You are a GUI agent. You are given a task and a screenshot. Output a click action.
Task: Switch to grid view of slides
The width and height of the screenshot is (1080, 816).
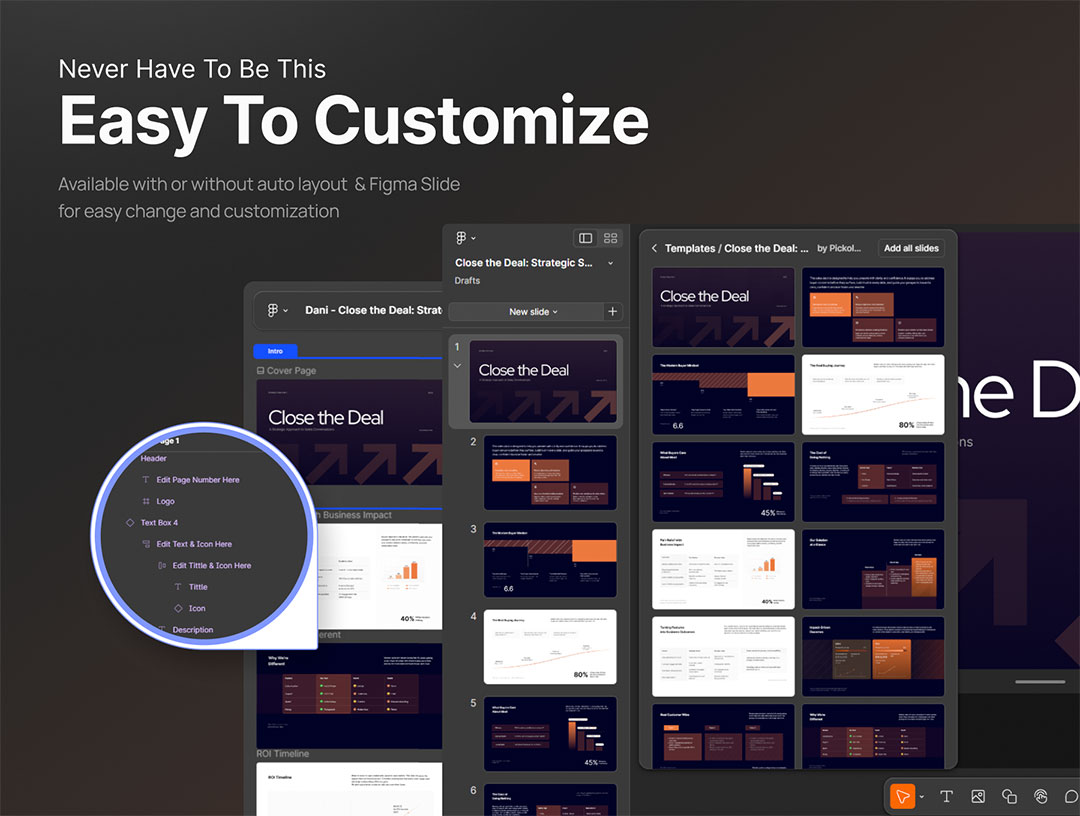(x=610, y=238)
